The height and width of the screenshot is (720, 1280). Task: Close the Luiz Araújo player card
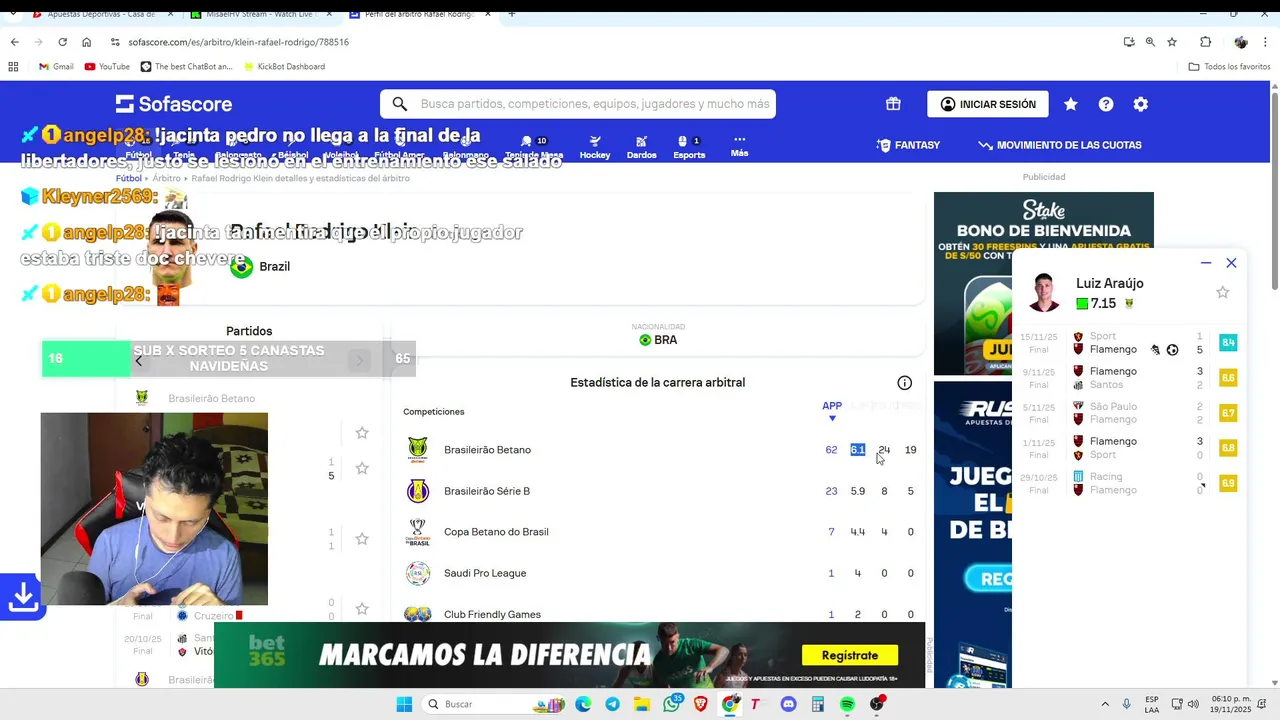coord(1232,263)
